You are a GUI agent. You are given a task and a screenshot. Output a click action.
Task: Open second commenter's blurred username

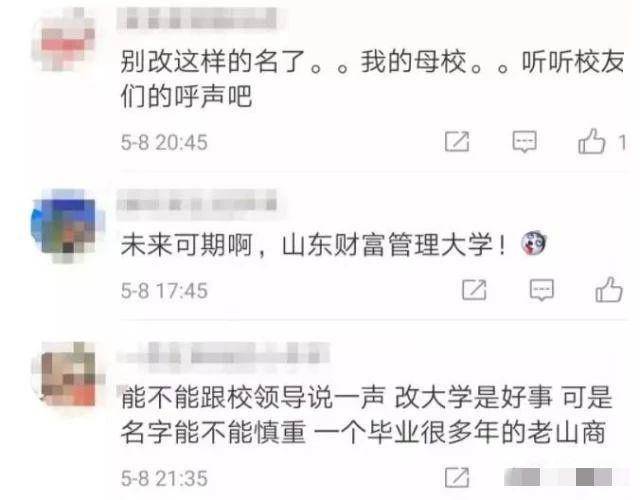tap(198, 201)
